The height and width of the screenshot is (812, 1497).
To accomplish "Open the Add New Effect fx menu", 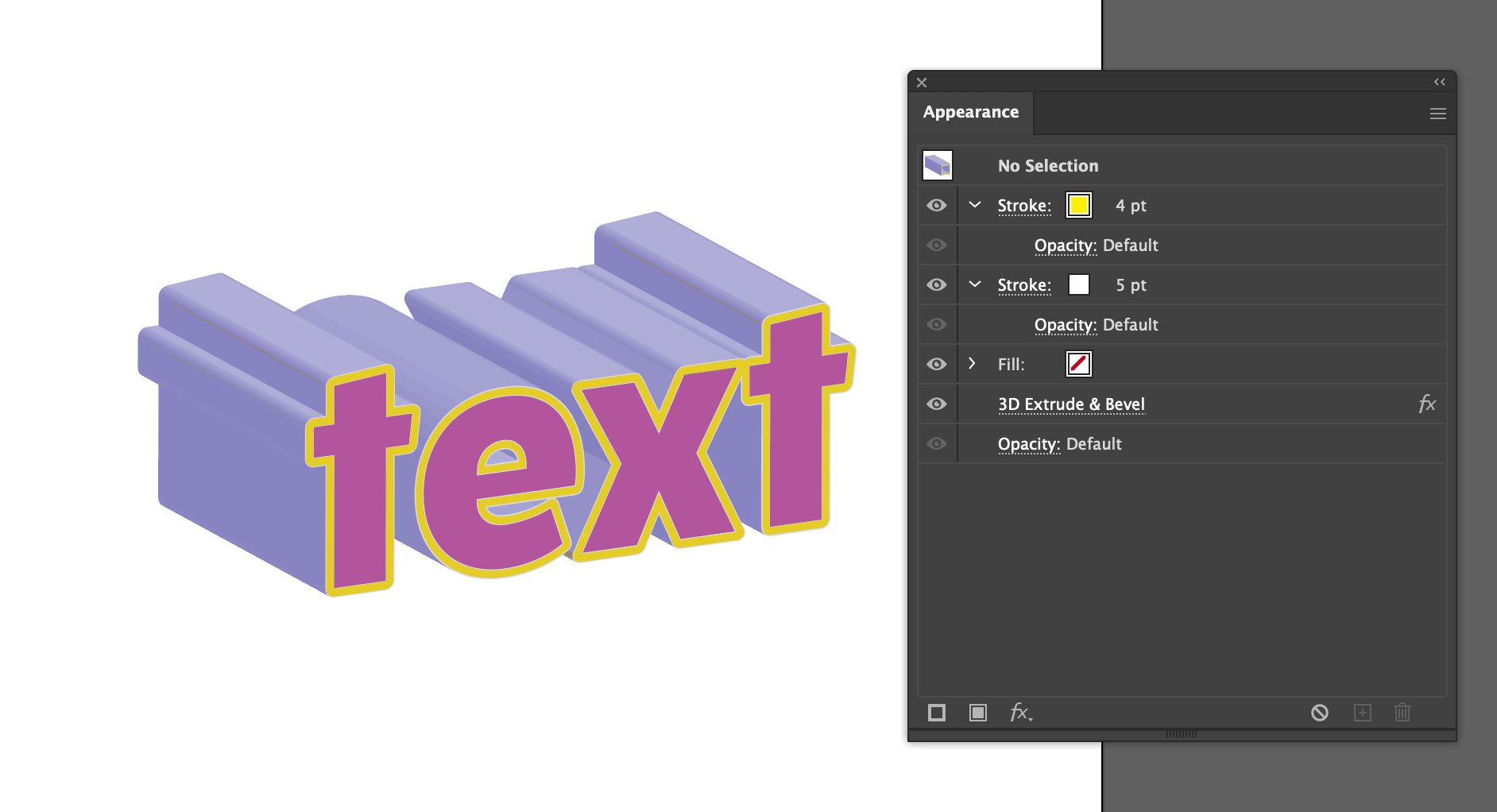I will click(1019, 713).
